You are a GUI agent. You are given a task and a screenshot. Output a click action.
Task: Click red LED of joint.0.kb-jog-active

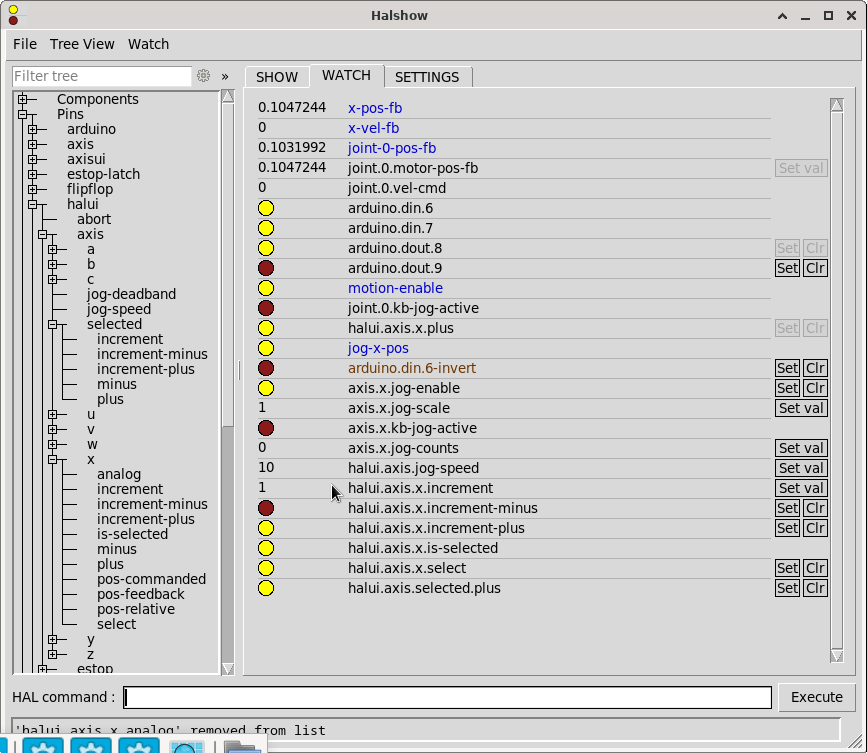(x=266, y=308)
